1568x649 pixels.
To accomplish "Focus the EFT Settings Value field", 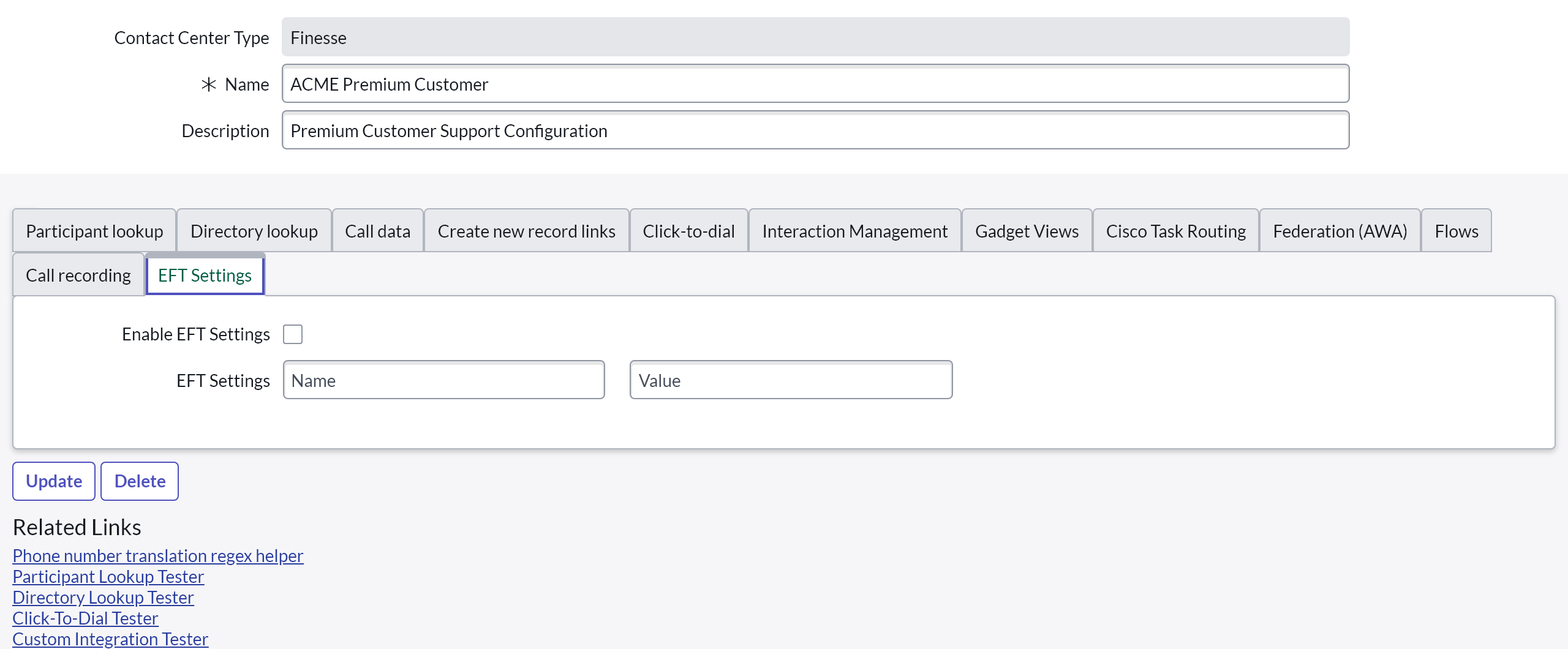I will [x=791, y=380].
